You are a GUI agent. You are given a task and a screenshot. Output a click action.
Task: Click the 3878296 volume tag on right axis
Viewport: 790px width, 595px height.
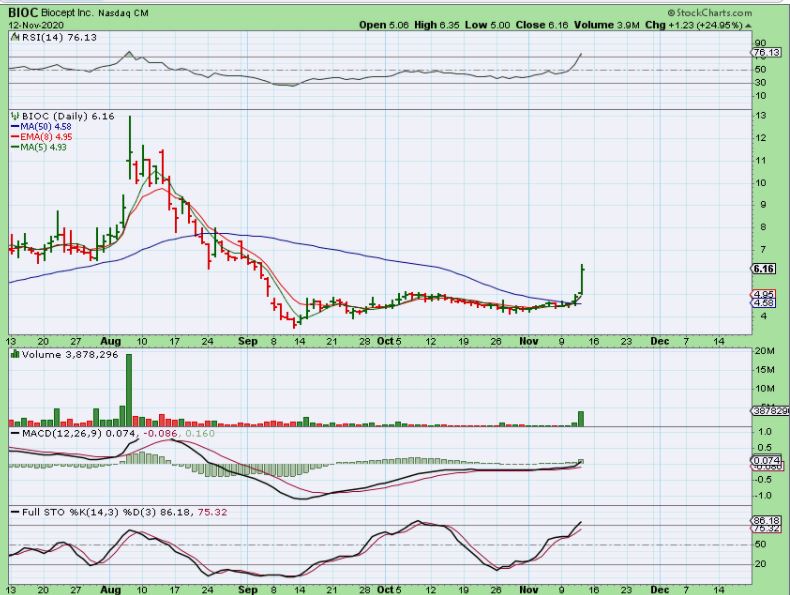tap(771, 411)
